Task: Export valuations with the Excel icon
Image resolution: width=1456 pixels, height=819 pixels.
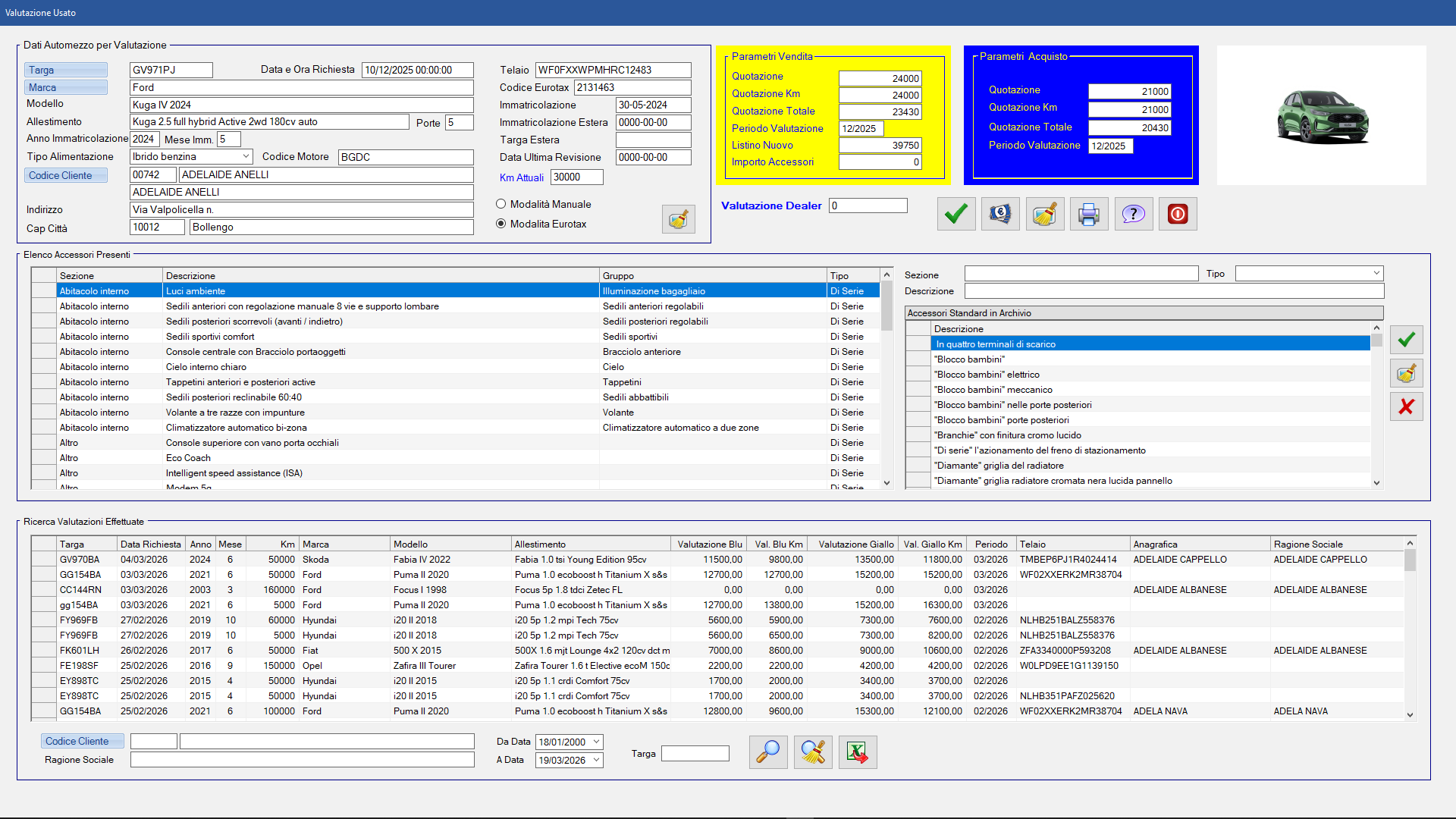Action: coord(858,752)
